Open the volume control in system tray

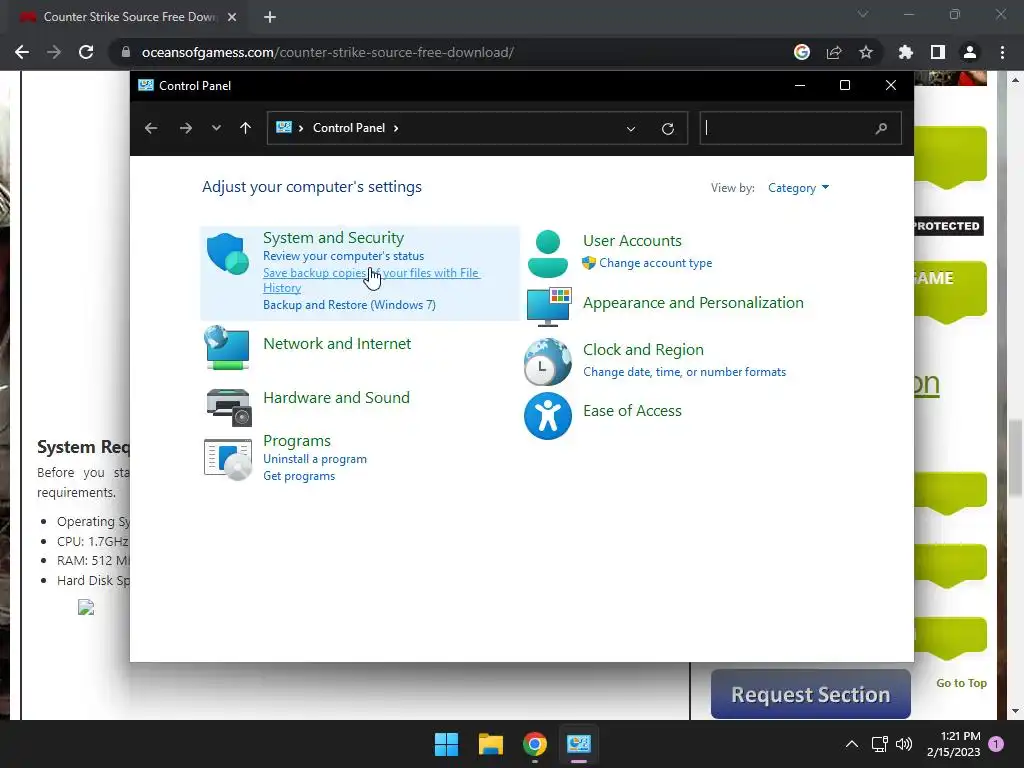coord(904,744)
